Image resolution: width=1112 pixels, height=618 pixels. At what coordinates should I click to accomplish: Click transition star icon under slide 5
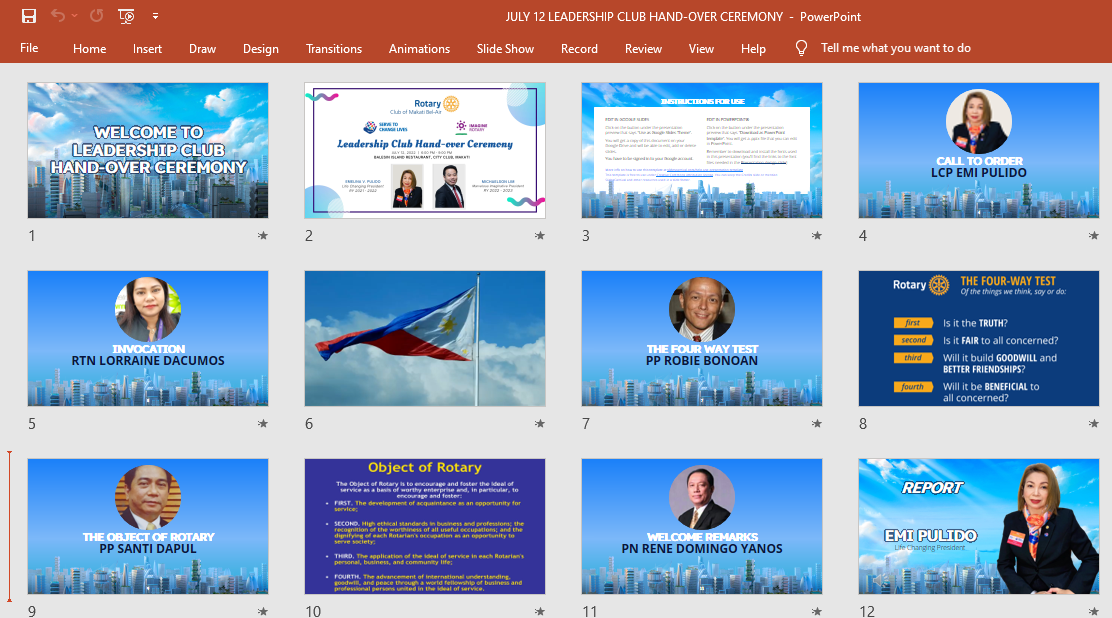262,424
